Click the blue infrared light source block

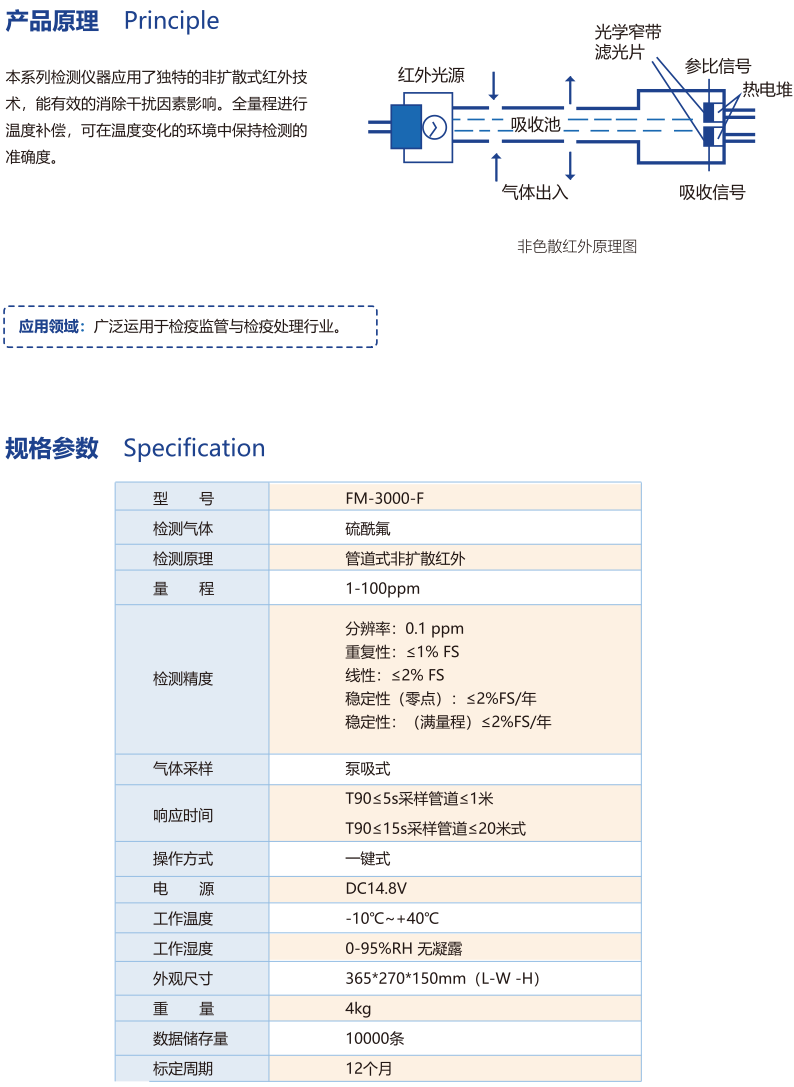click(406, 128)
